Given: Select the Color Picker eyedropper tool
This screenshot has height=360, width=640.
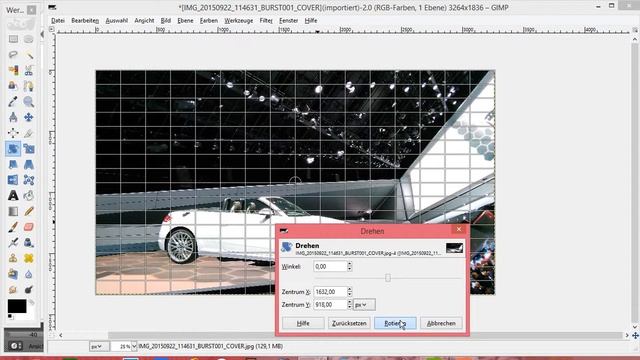Looking at the screenshot, I should coord(13,102).
